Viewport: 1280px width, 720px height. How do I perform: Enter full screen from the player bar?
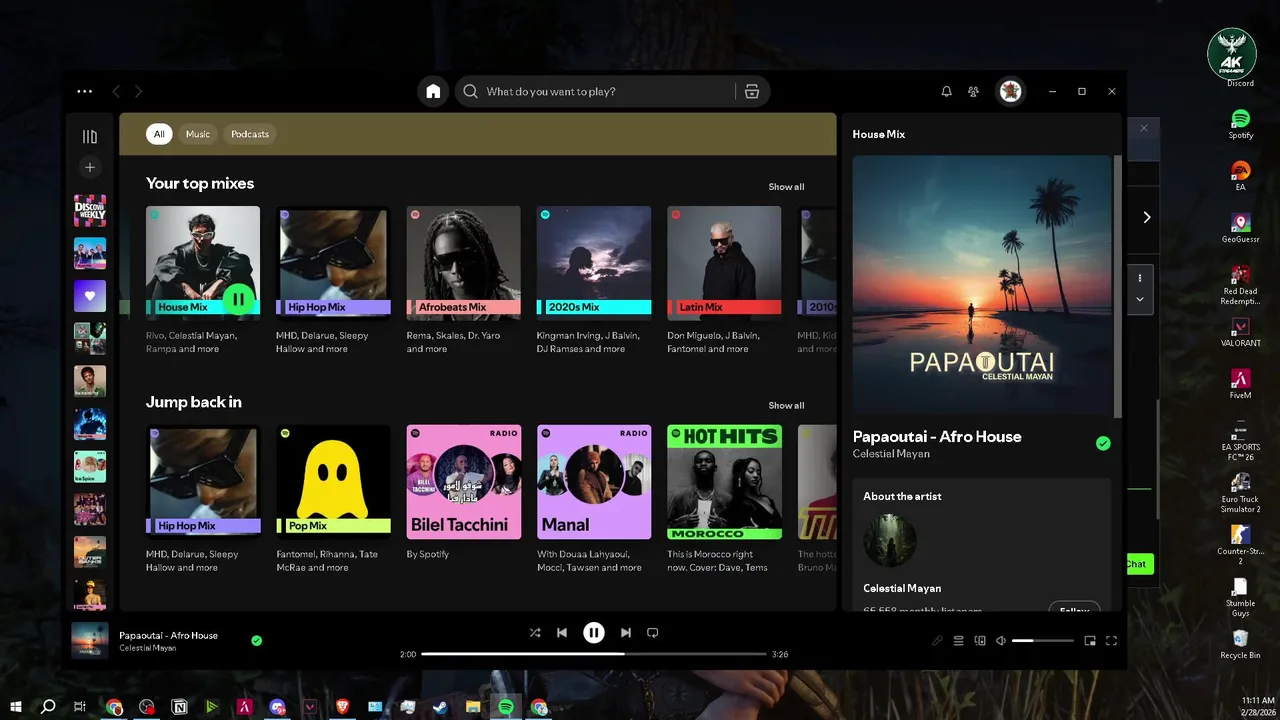1111,641
